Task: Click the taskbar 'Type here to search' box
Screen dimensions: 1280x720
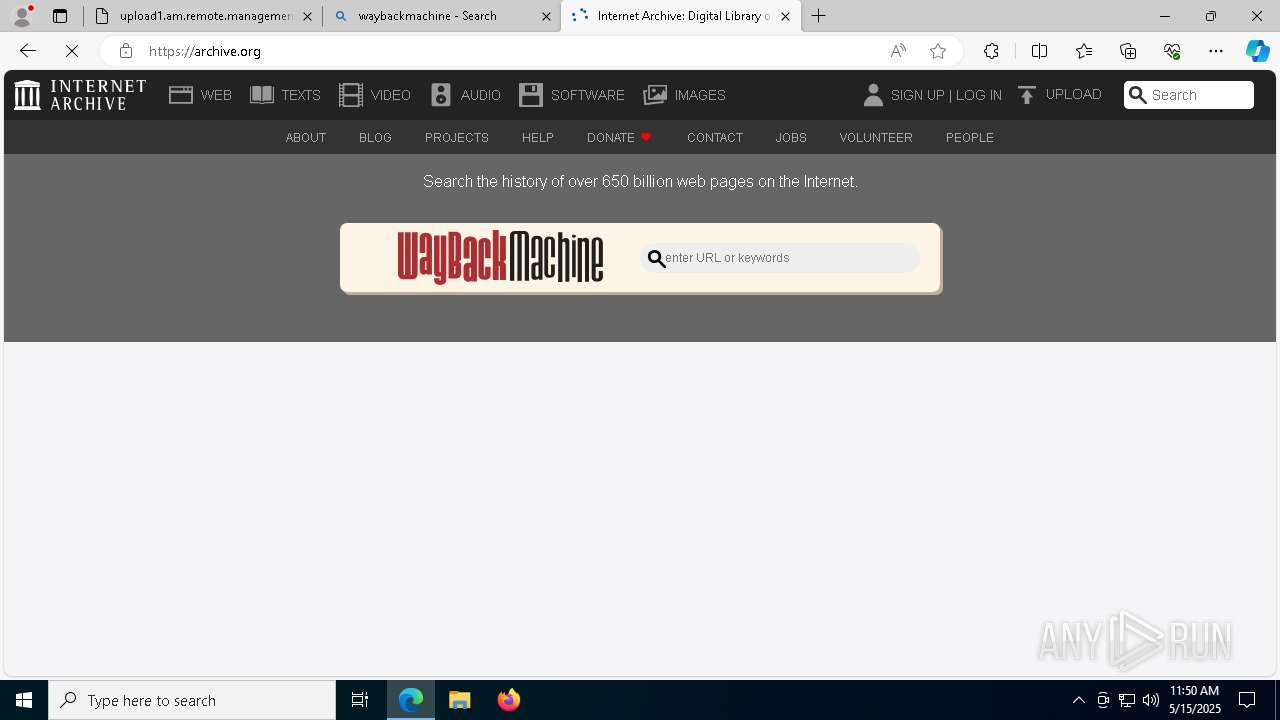Action: pos(192,700)
